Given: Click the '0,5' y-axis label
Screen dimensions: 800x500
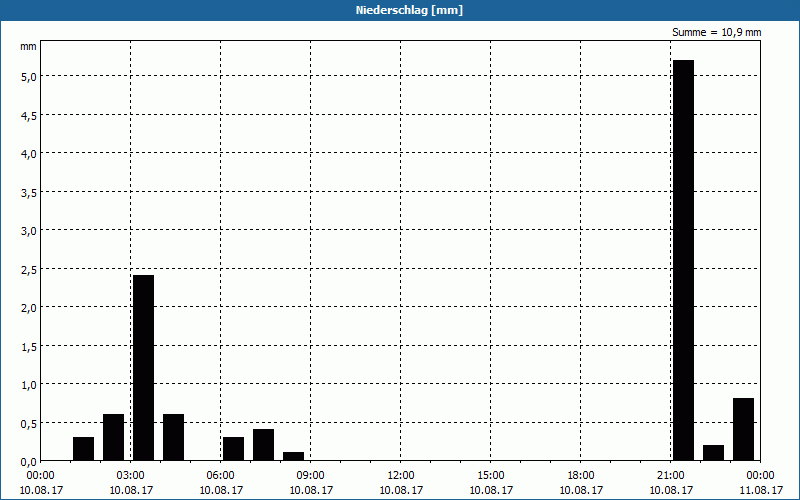Looking at the screenshot, I should [x=29, y=423].
